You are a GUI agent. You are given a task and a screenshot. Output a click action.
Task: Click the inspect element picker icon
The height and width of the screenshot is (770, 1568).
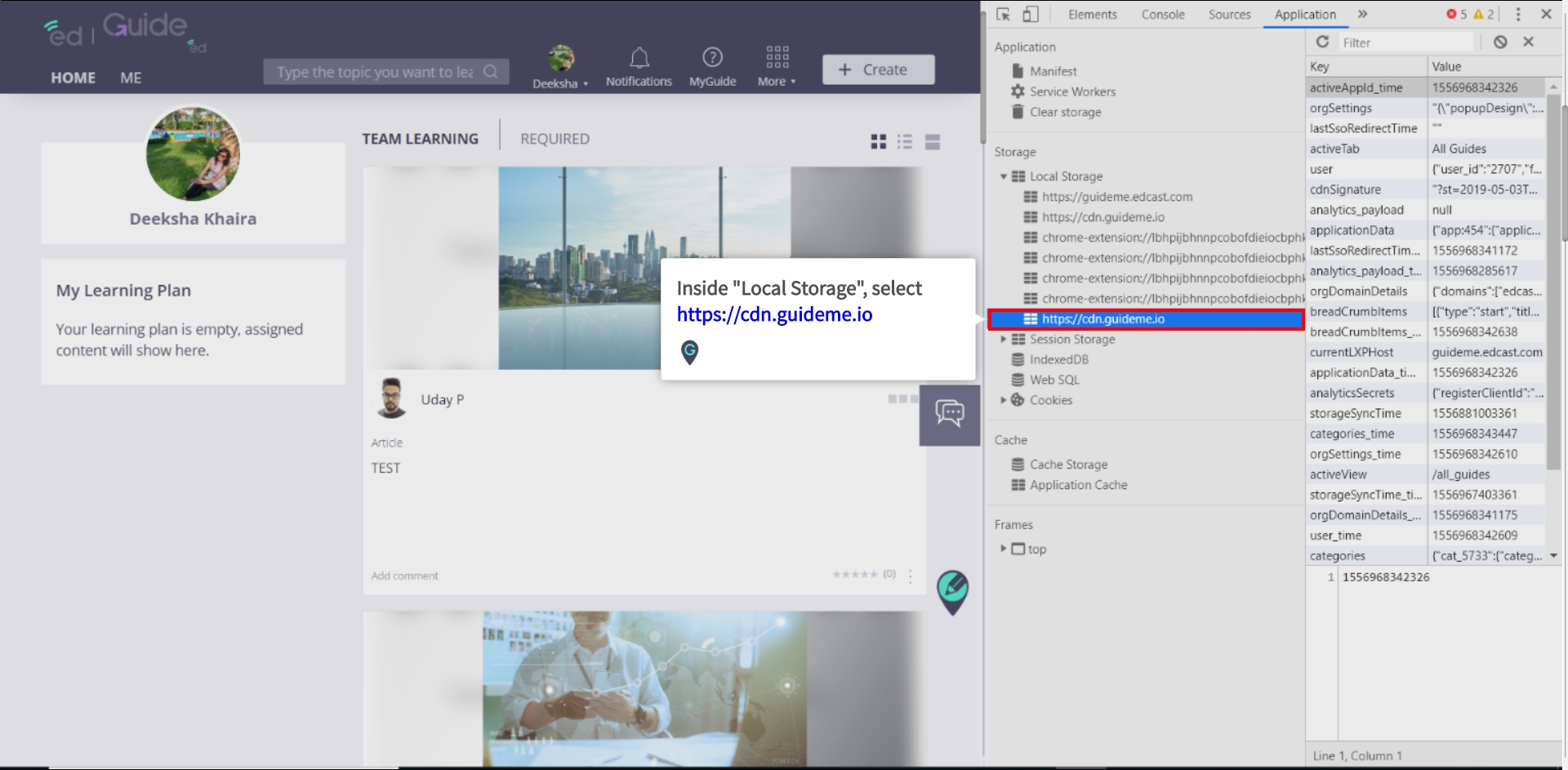(1004, 14)
